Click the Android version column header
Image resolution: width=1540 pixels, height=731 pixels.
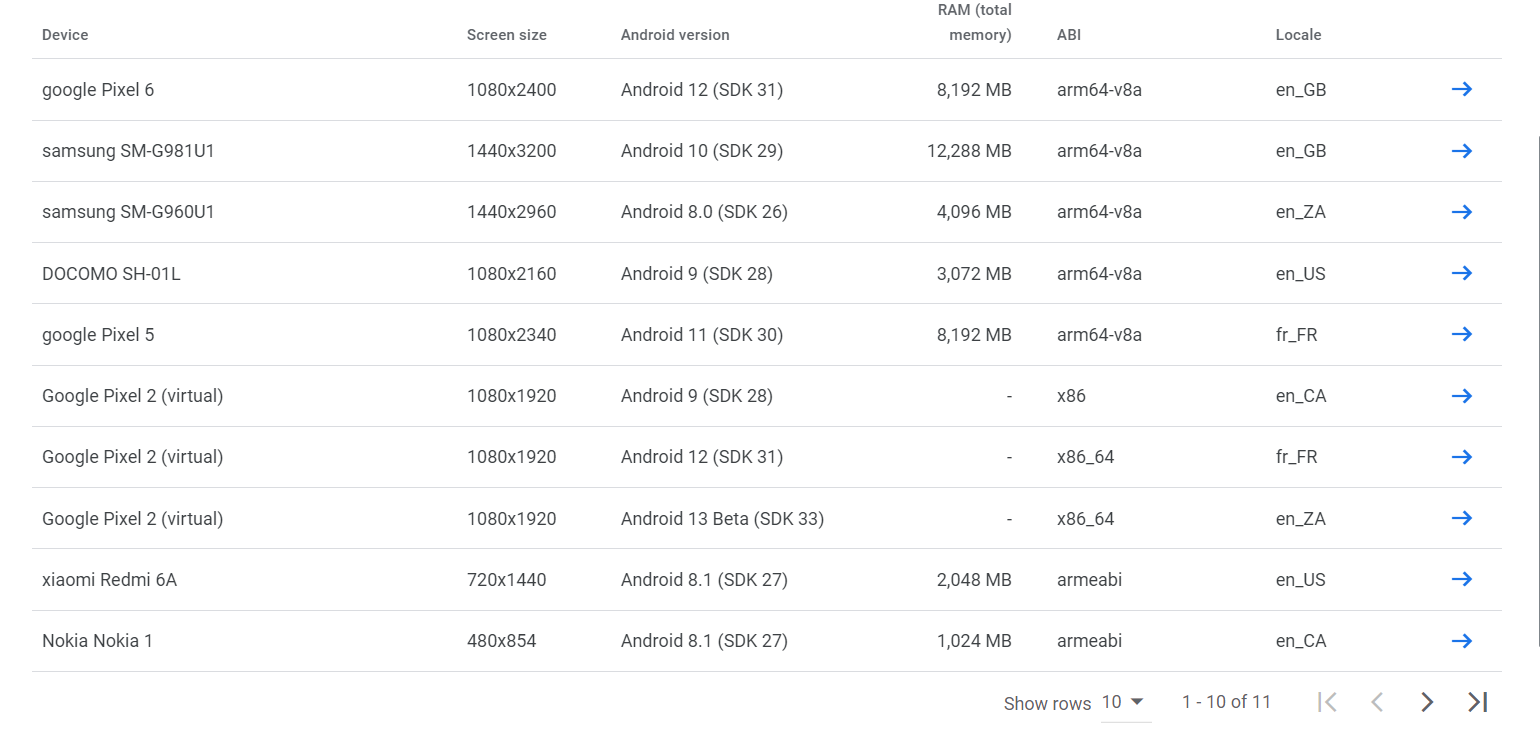[x=675, y=34]
